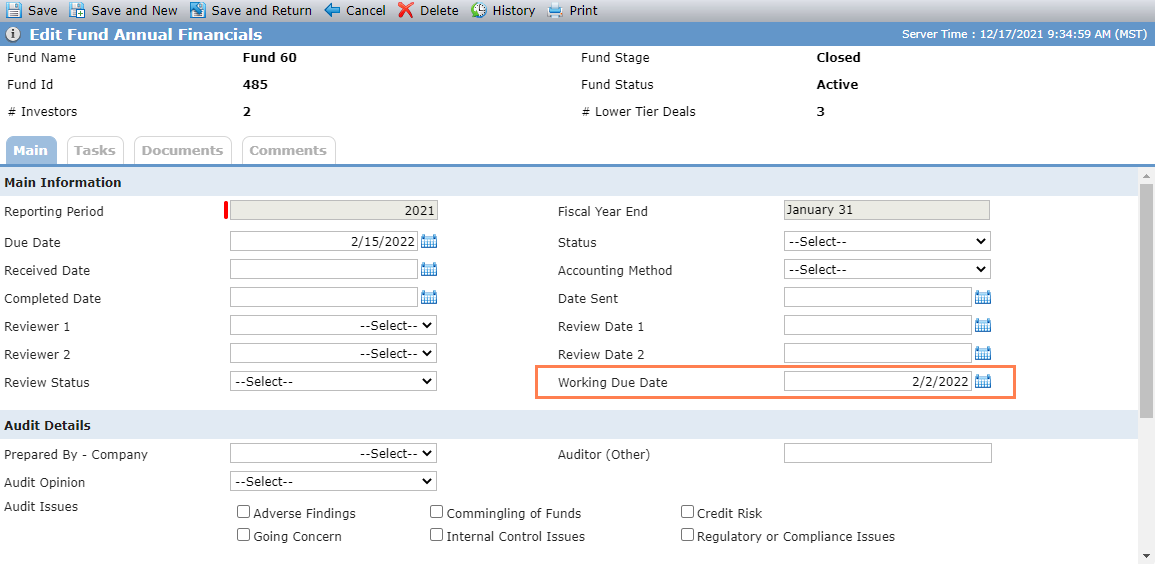This screenshot has height=564, width=1155.
Task: Open the History clock icon
Action: click(x=479, y=10)
